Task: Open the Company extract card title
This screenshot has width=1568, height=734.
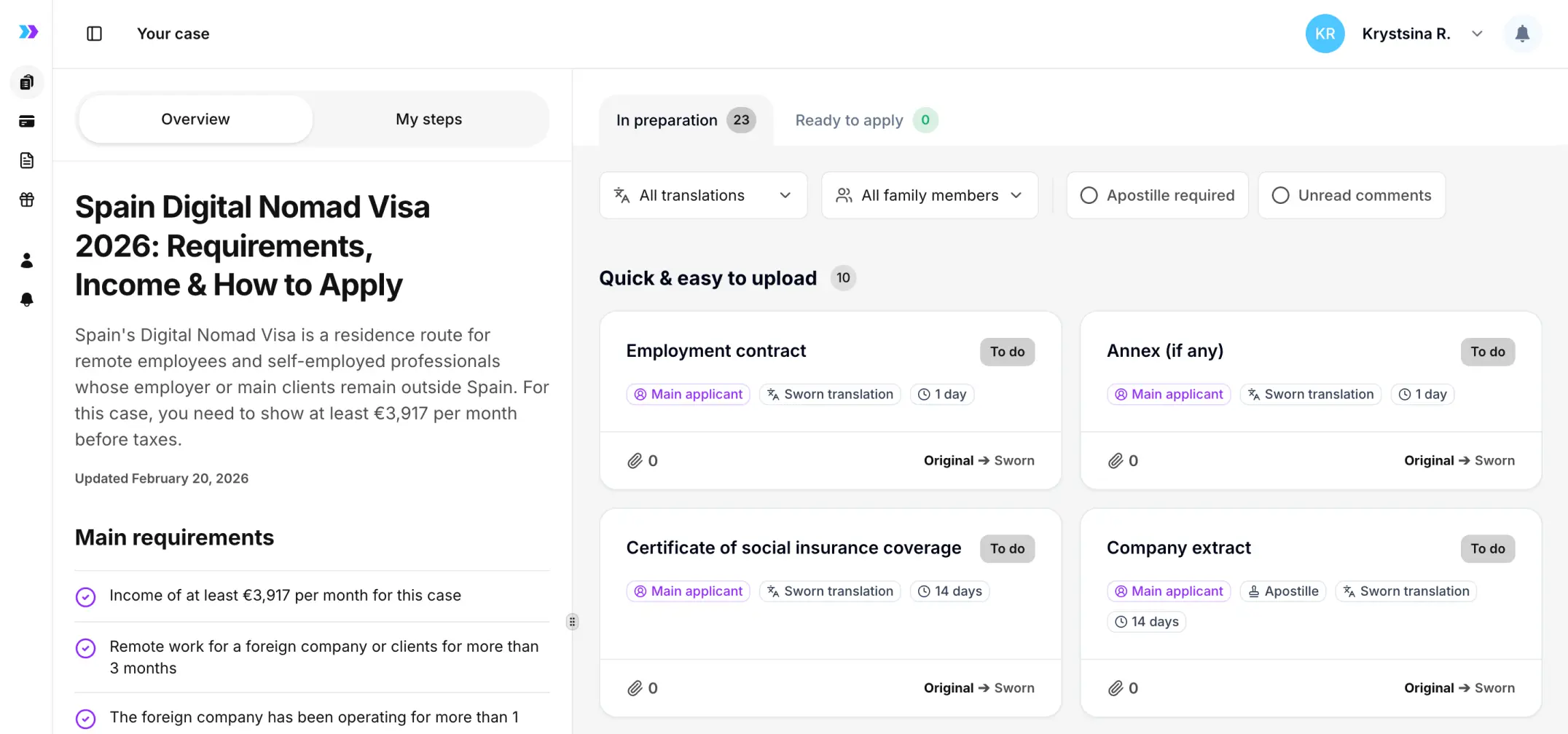Action: point(1179,548)
